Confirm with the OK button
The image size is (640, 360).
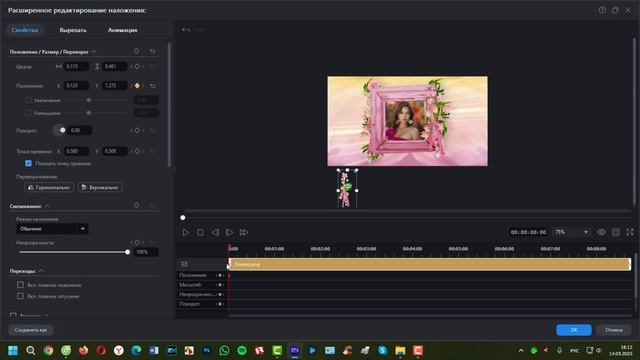coord(573,330)
